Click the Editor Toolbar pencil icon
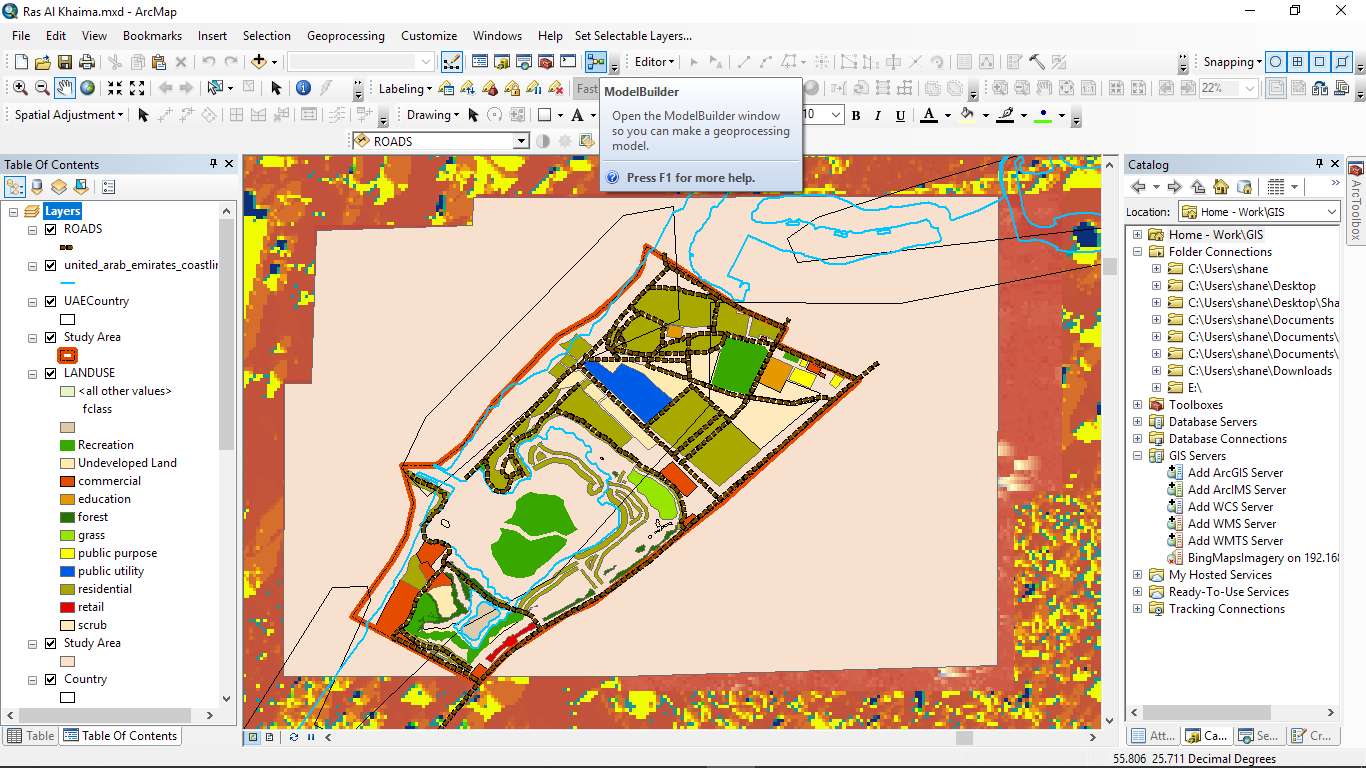The width and height of the screenshot is (1366, 768). click(451, 62)
